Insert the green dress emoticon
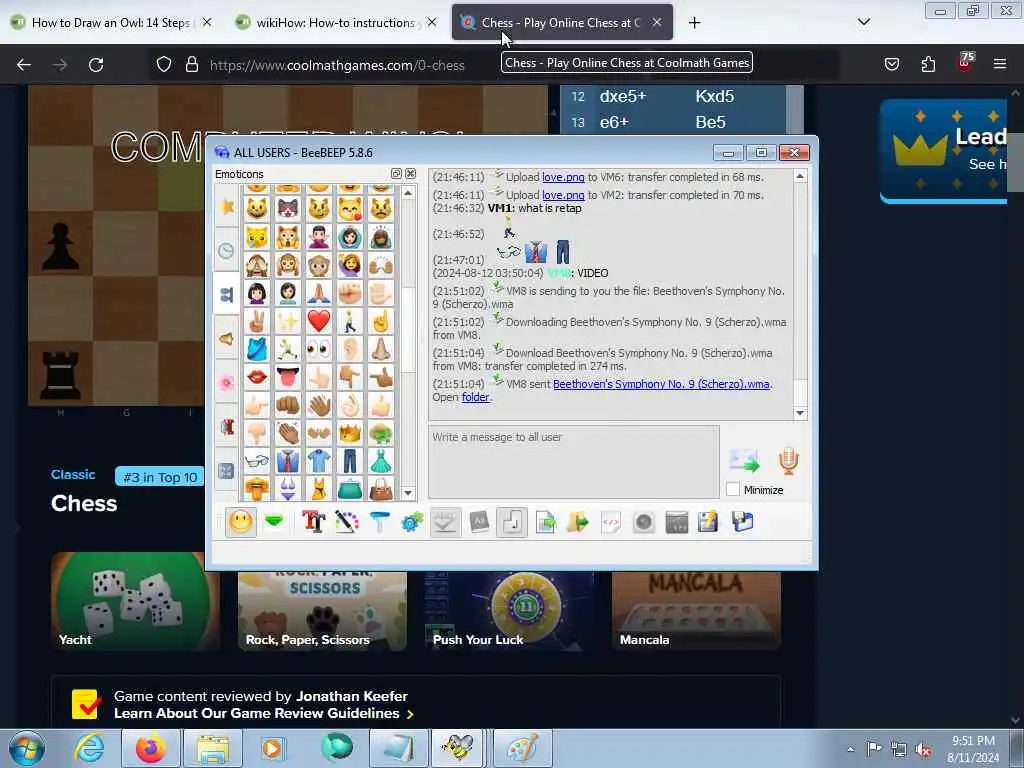This screenshot has width=1024, height=768. tap(381, 461)
